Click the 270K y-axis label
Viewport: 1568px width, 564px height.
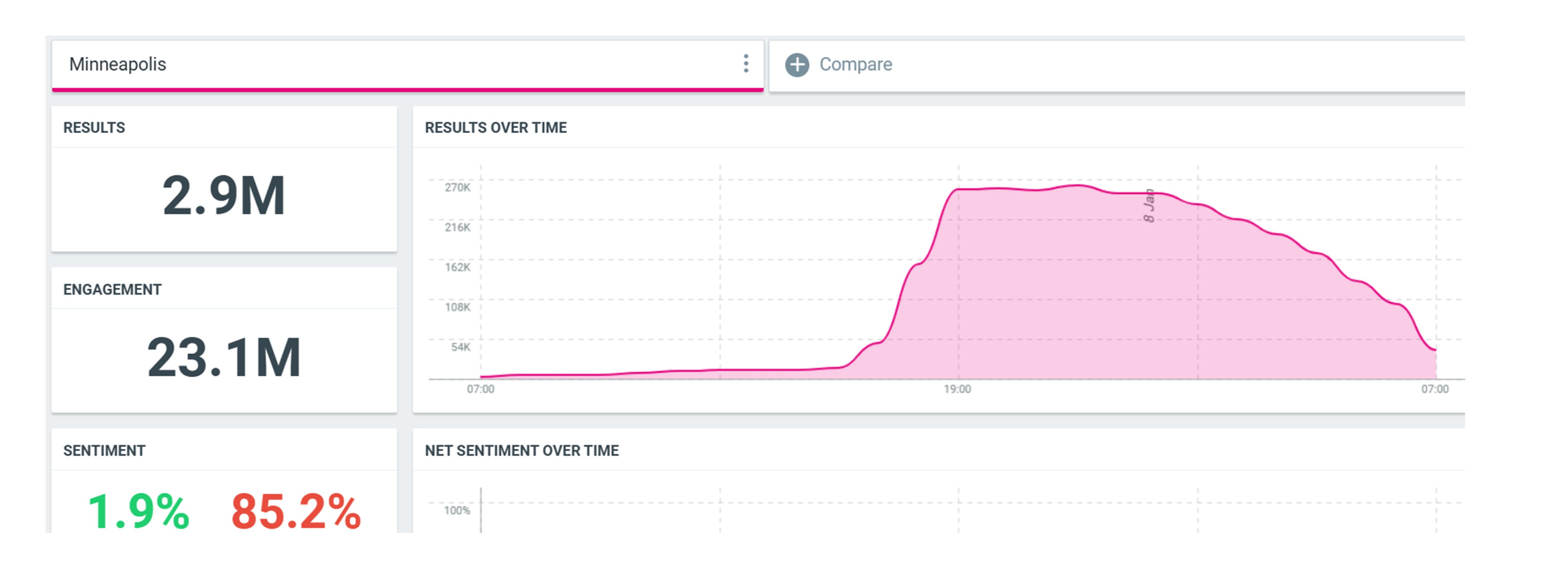(x=457, y=187)
